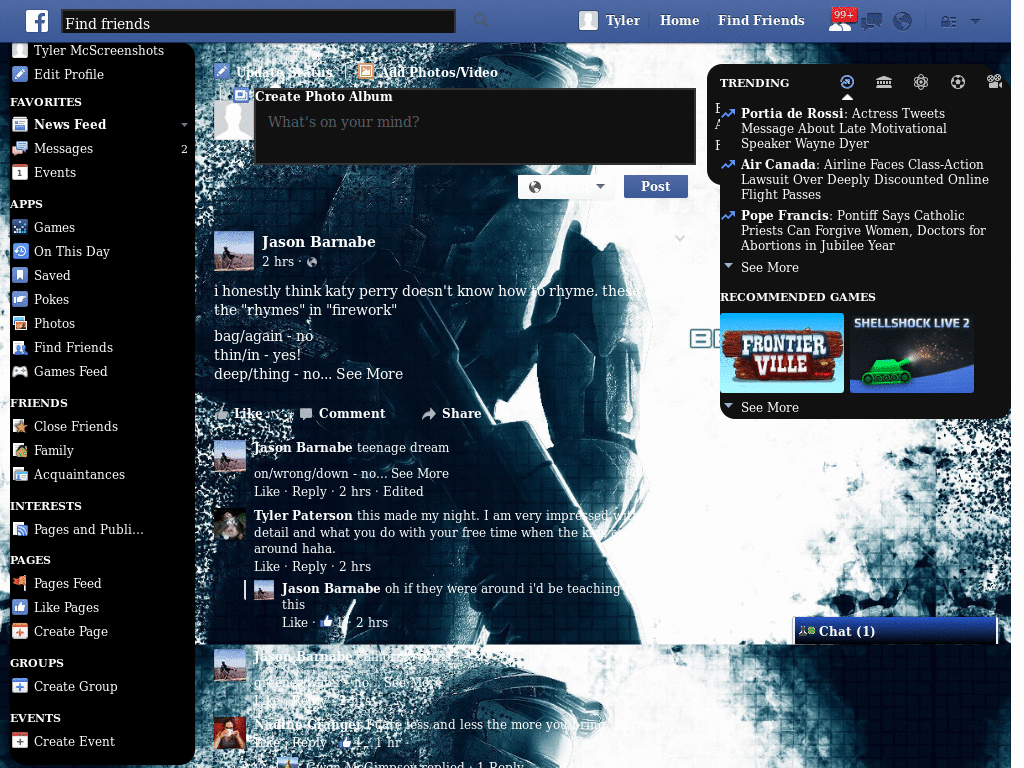Image resolution: width=1024 pixels, height=768 pixels.
Task: Select Science and Technology trending icon
Action: [x=921, y=82]
